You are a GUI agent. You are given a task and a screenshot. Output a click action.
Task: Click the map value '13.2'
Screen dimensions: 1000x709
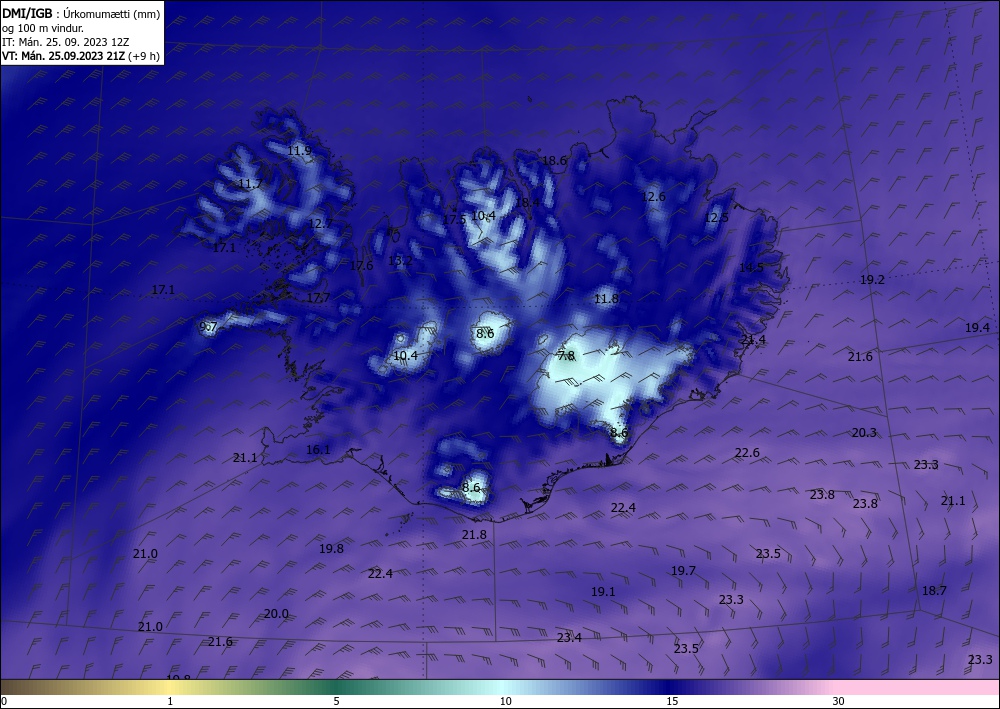(x=400, y=260)
